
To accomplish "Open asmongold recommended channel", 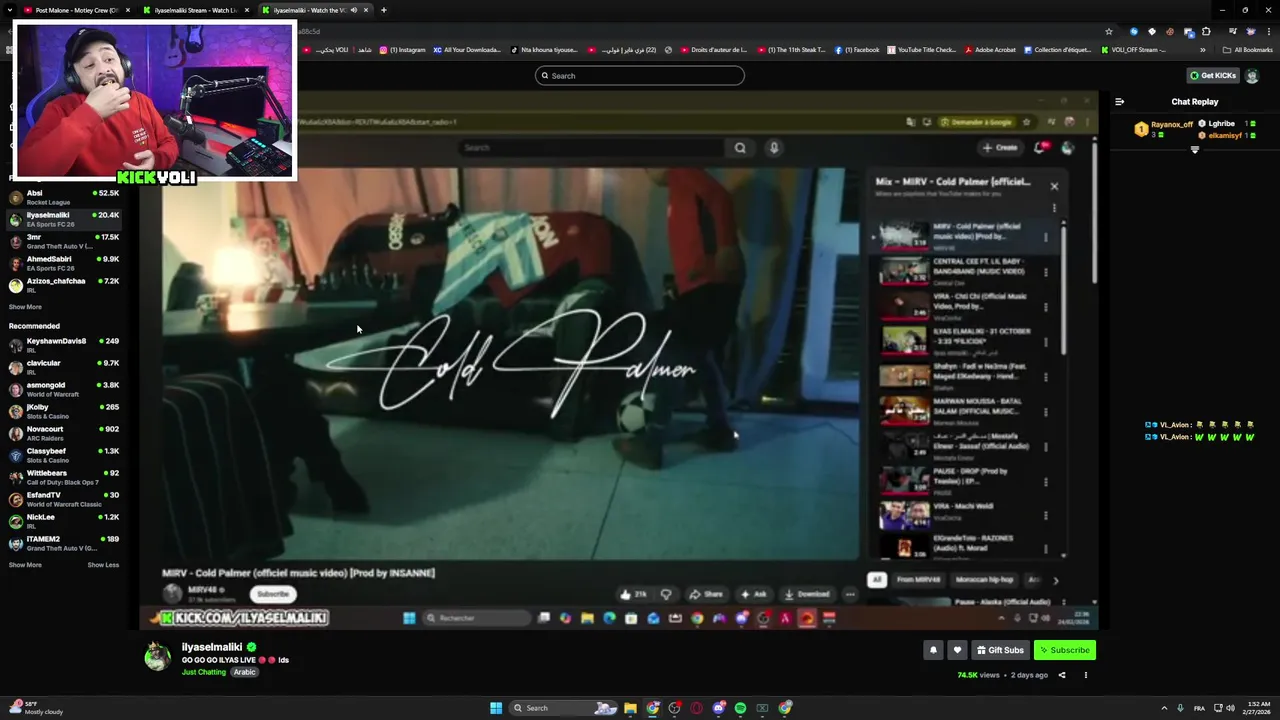I will click(64, 389).
